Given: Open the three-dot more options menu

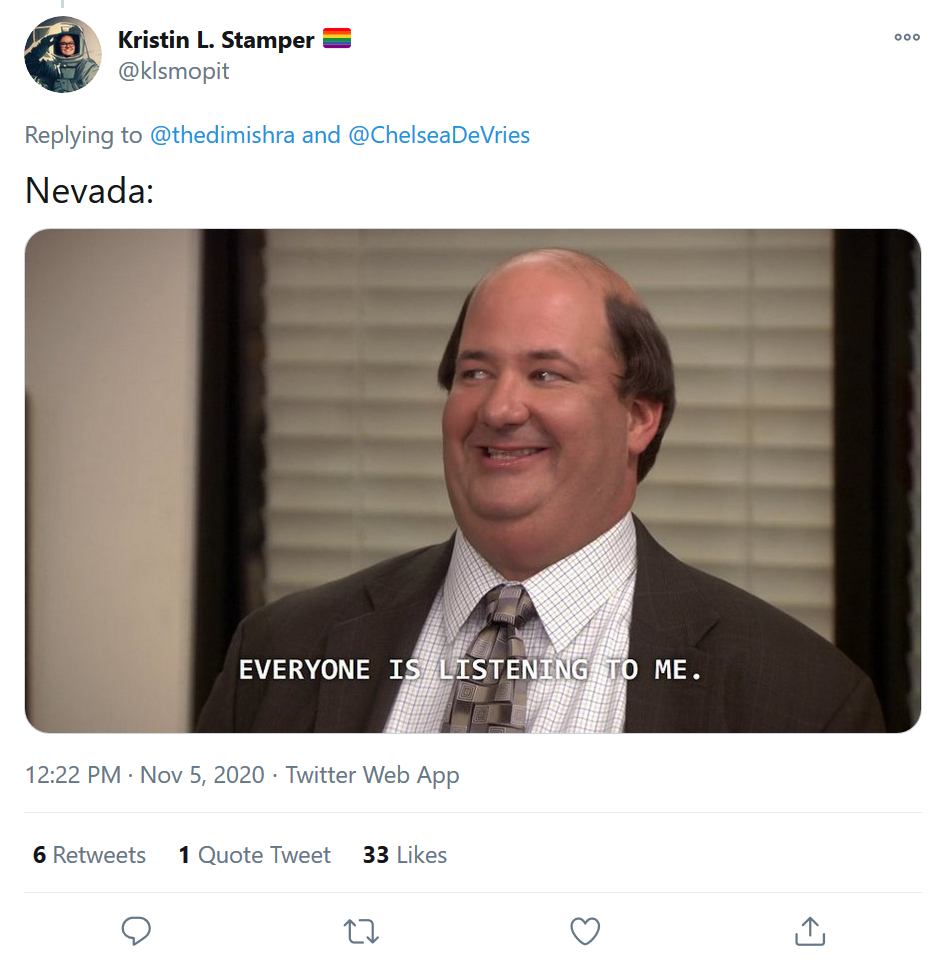Looking at the screenshot, I should pyautogui.click(x=907, y=38).
